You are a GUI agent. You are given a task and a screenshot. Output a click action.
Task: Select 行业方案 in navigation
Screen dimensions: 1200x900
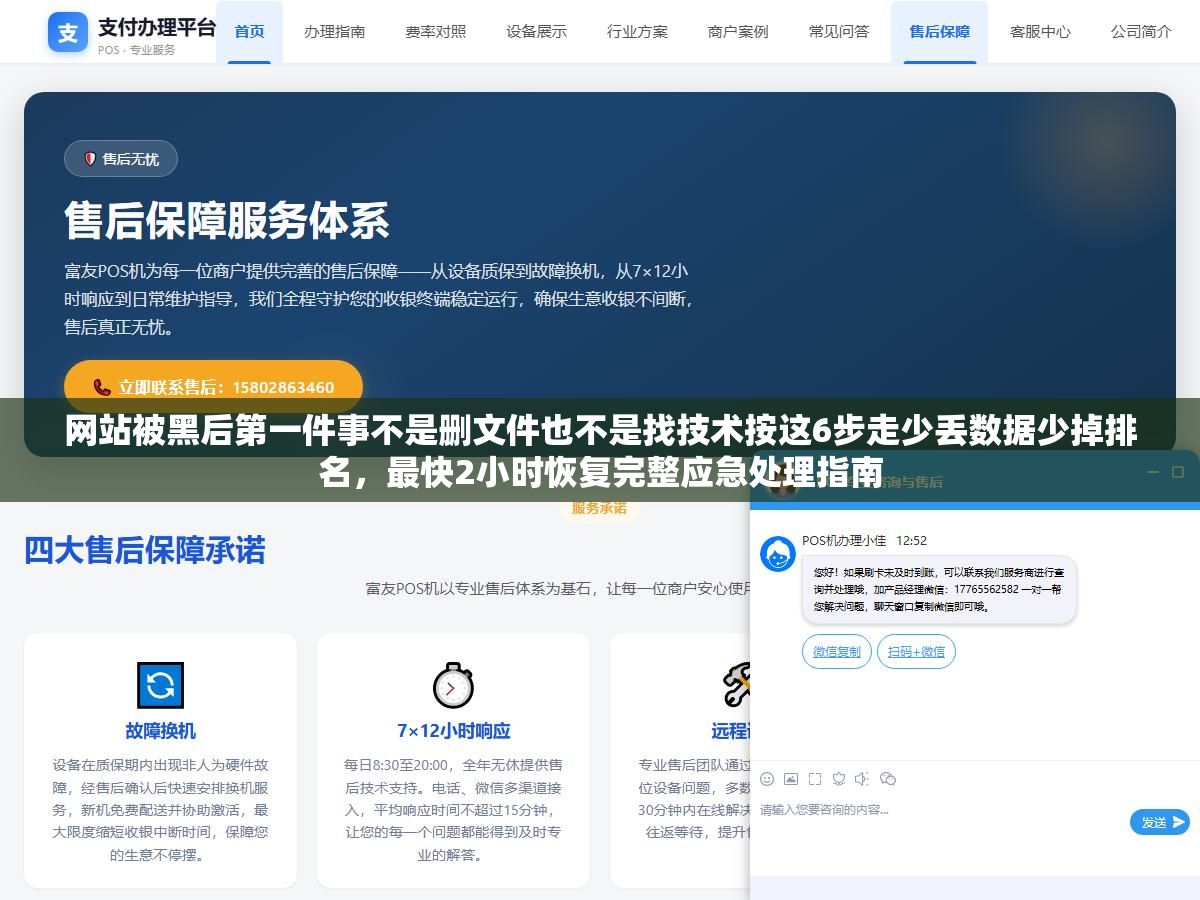637,31
